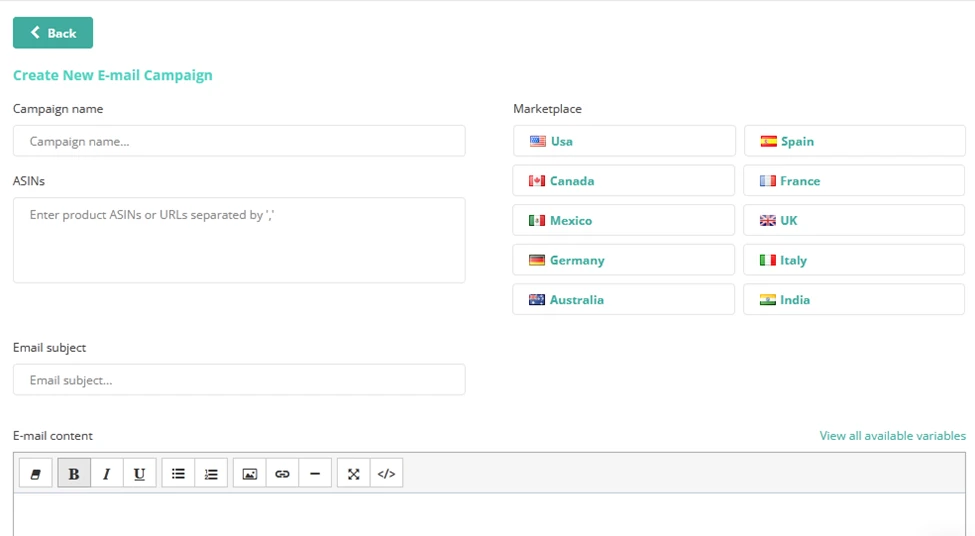The image size is (975, 536).
Task: Click the E-mail content label
Action: coord(53,436)
